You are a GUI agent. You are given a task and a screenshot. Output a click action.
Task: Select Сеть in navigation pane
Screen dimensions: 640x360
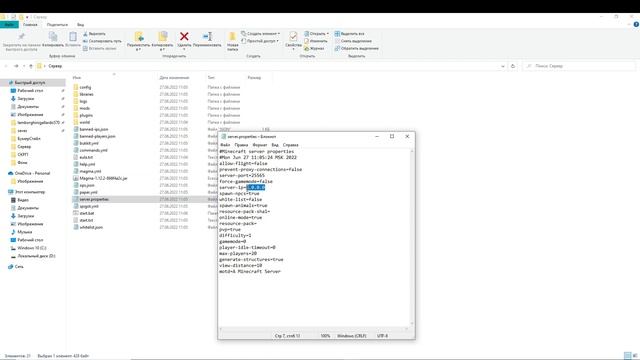[x=19, y=267]
